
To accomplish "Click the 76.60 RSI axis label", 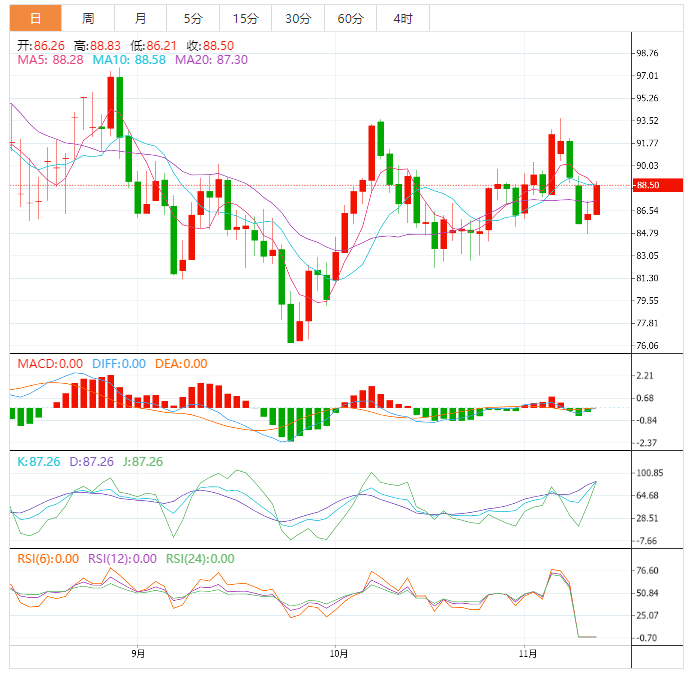I will [x=647, y=570].
